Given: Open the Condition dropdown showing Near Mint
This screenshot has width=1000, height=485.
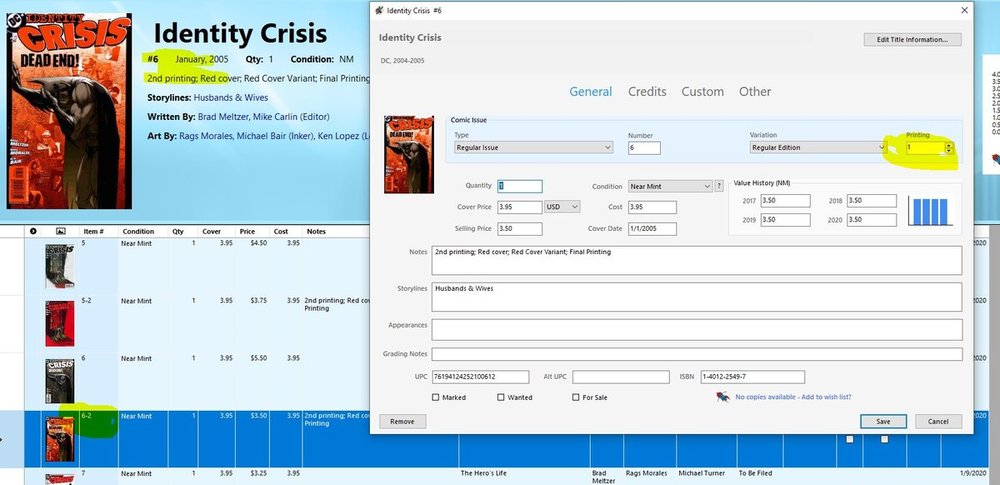Looking at the screenshot, I should pyautogui.click(x=670, y=186).
